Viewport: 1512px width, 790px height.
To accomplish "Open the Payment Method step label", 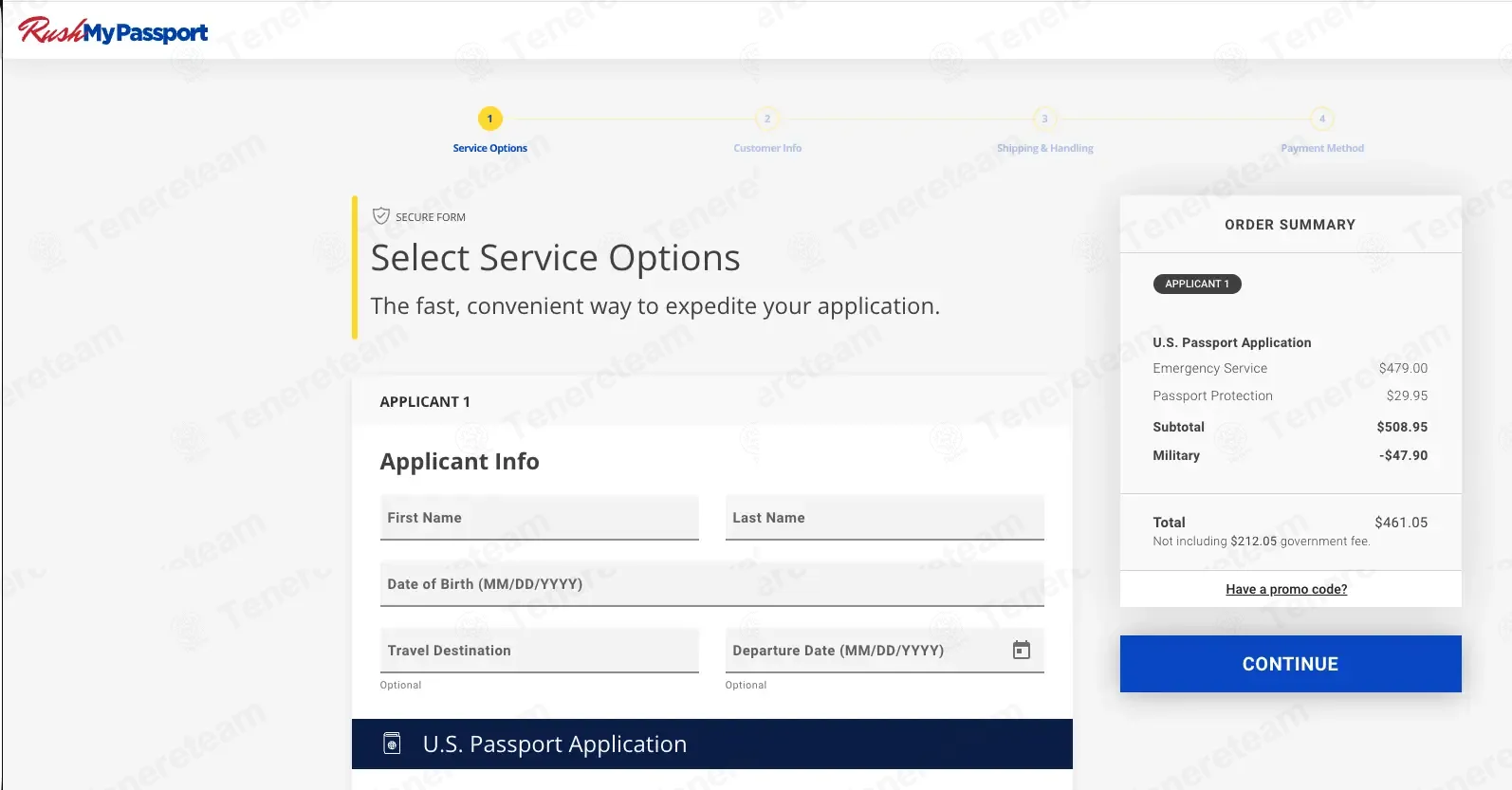I will click(1322, 148).
